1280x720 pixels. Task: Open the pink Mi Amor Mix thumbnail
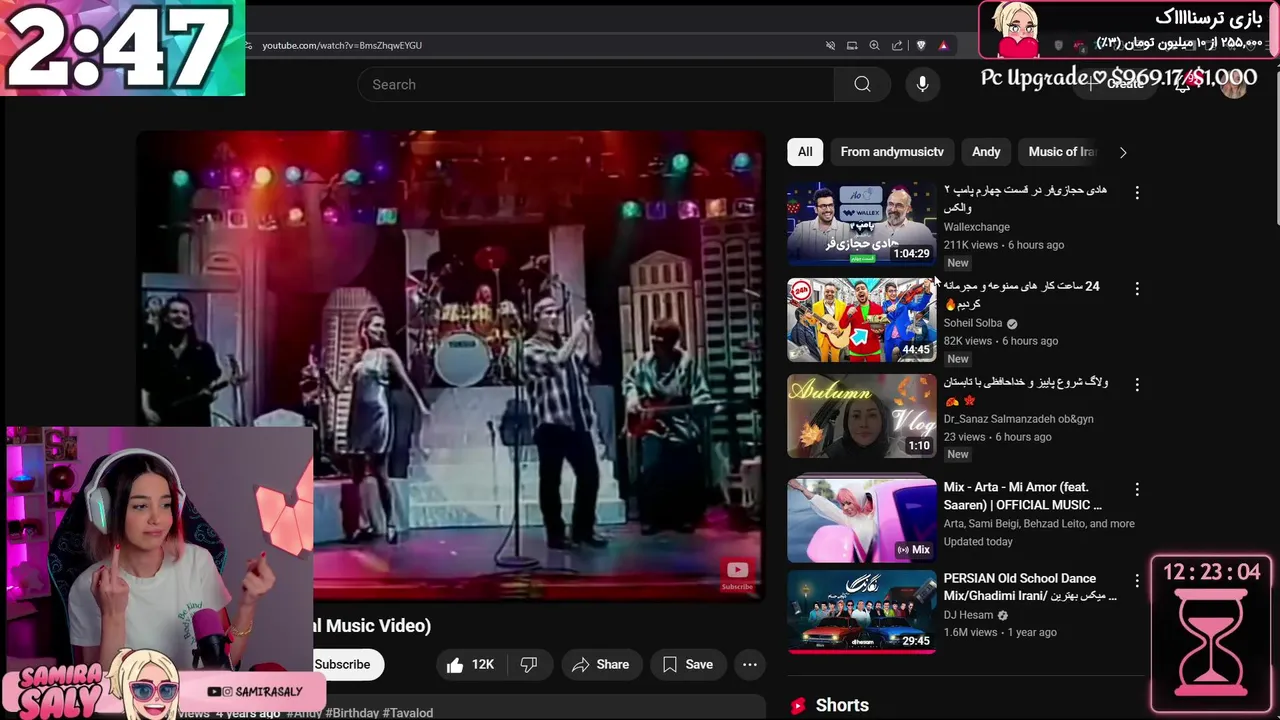pos(861,521)
